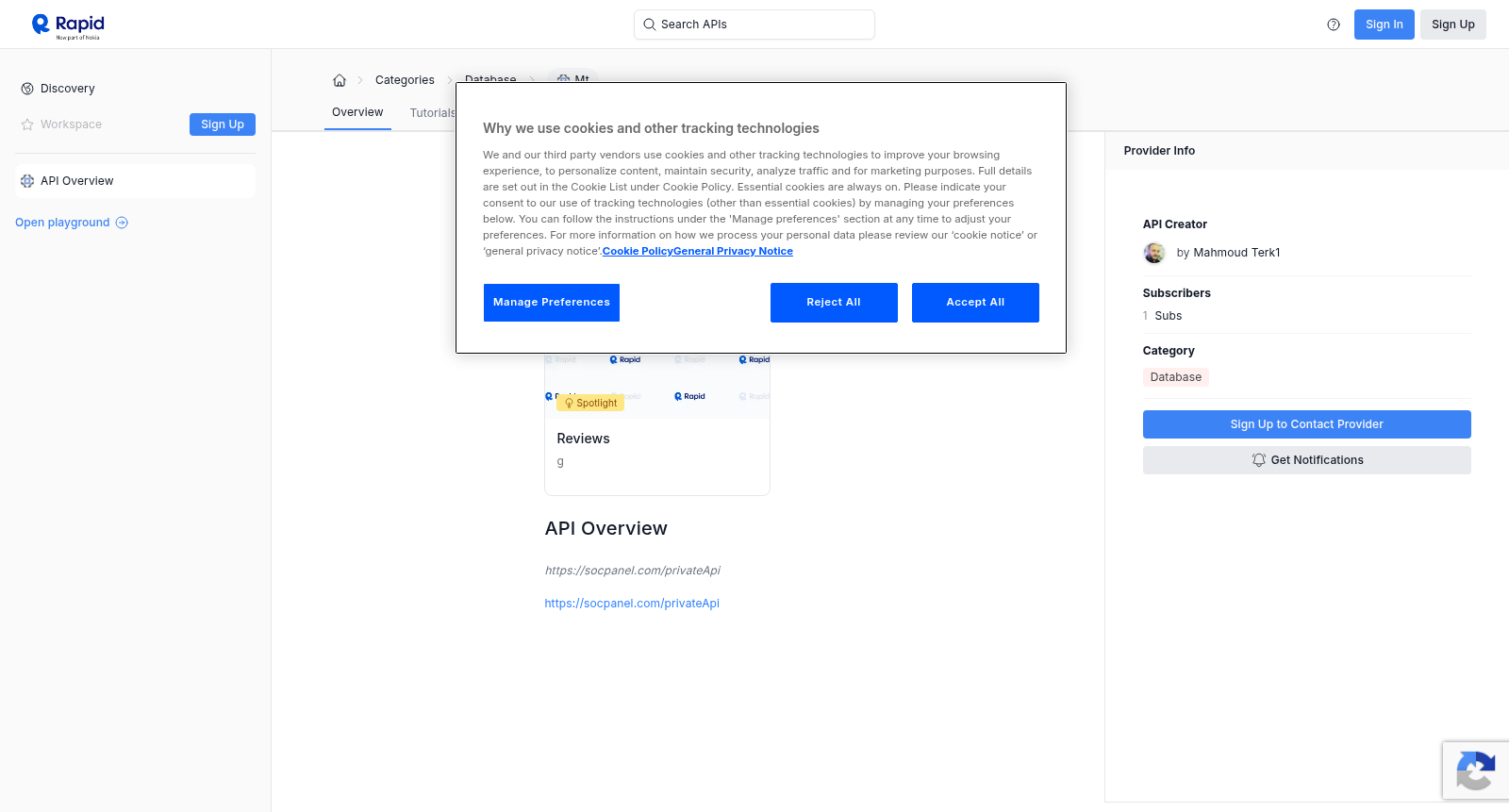
Task: Switch to the Tutorials tab
Action: pyautogui.click(x=433, y=113)
